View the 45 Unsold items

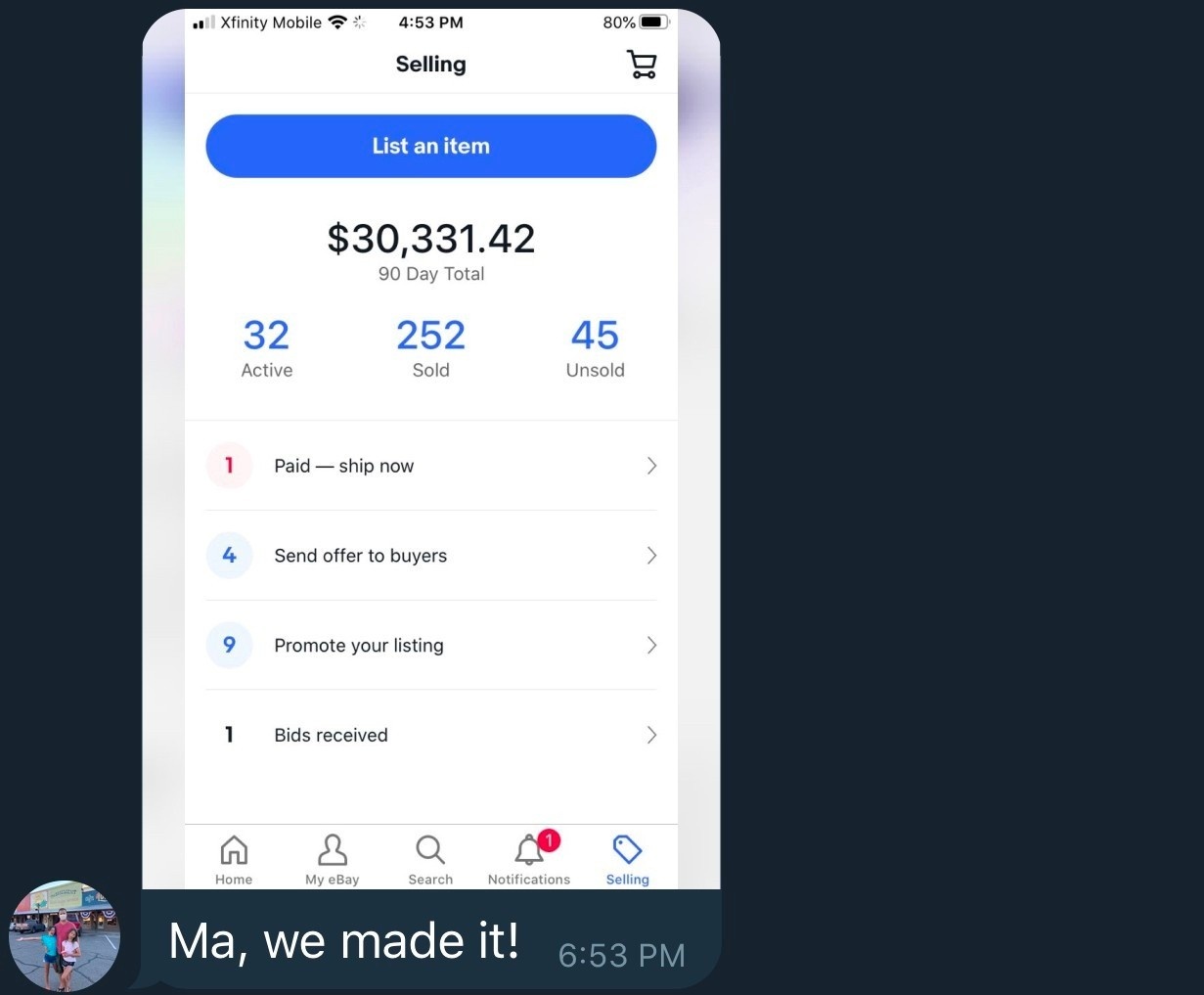(595, 347)
